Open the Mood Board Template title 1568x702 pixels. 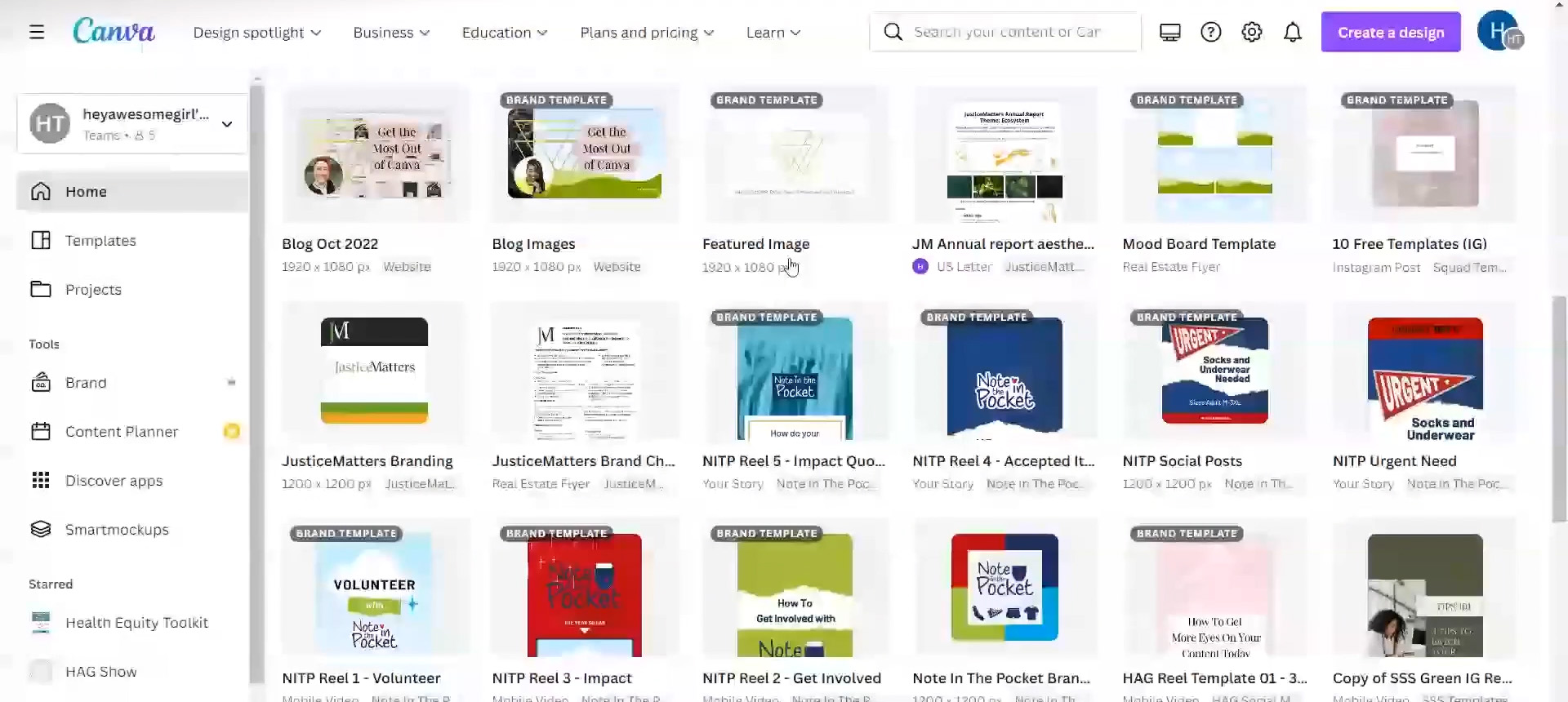point(1199,243)
